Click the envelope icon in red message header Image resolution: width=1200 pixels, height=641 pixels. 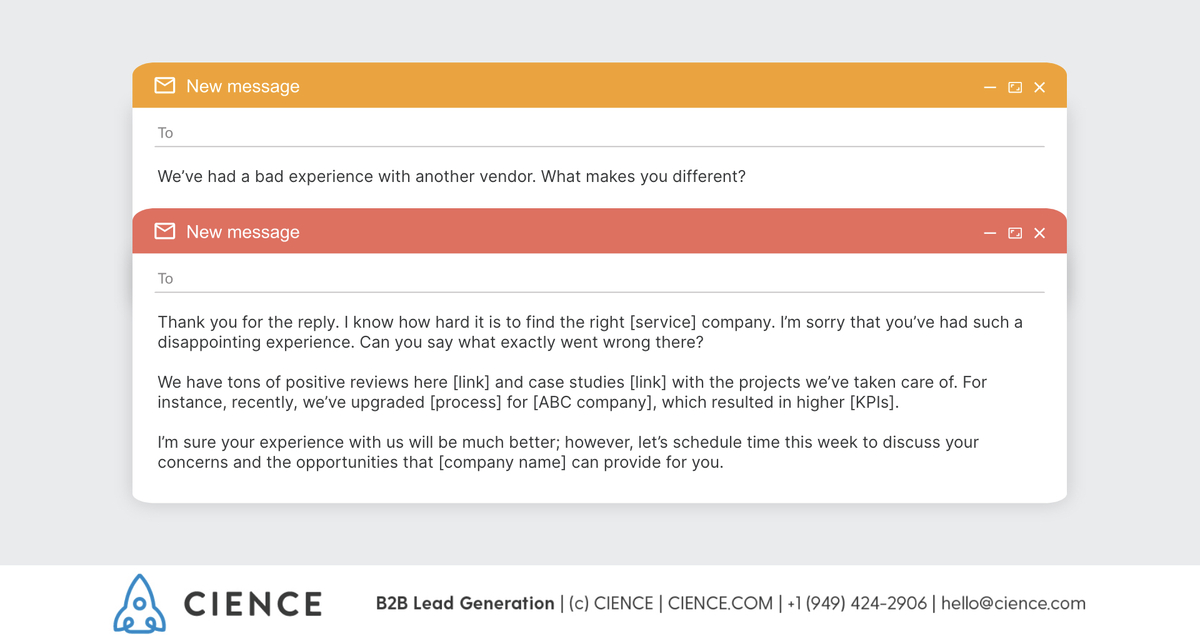pyautogui.click(x=165, y=232)
